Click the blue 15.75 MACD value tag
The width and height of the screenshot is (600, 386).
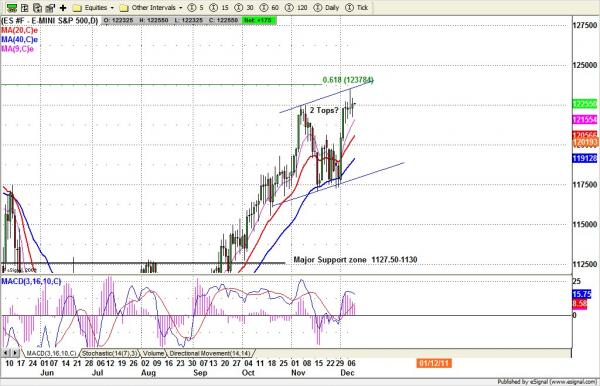point(582,294)
